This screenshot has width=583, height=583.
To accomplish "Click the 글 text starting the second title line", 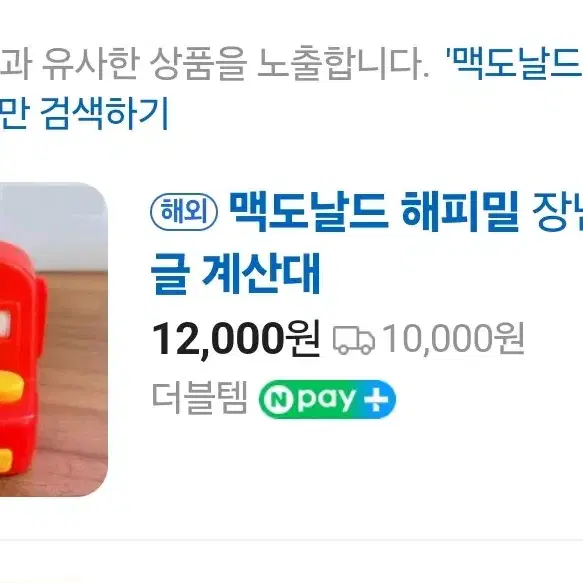I will [171, 274].
